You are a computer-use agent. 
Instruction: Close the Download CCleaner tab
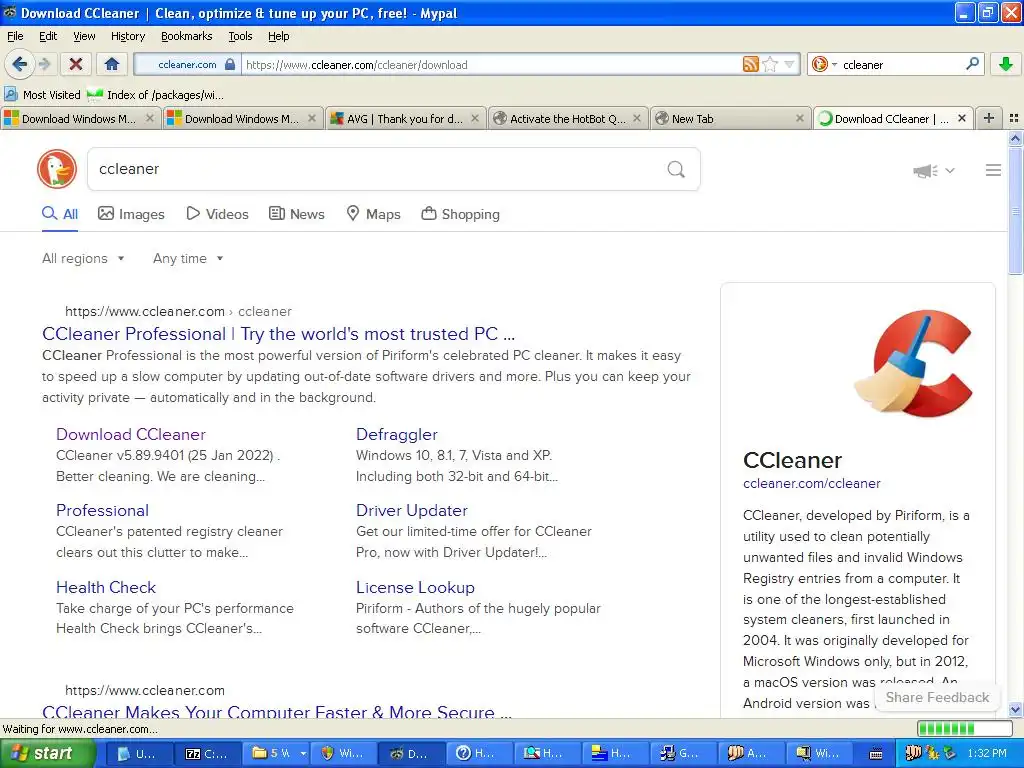[961, 118]
